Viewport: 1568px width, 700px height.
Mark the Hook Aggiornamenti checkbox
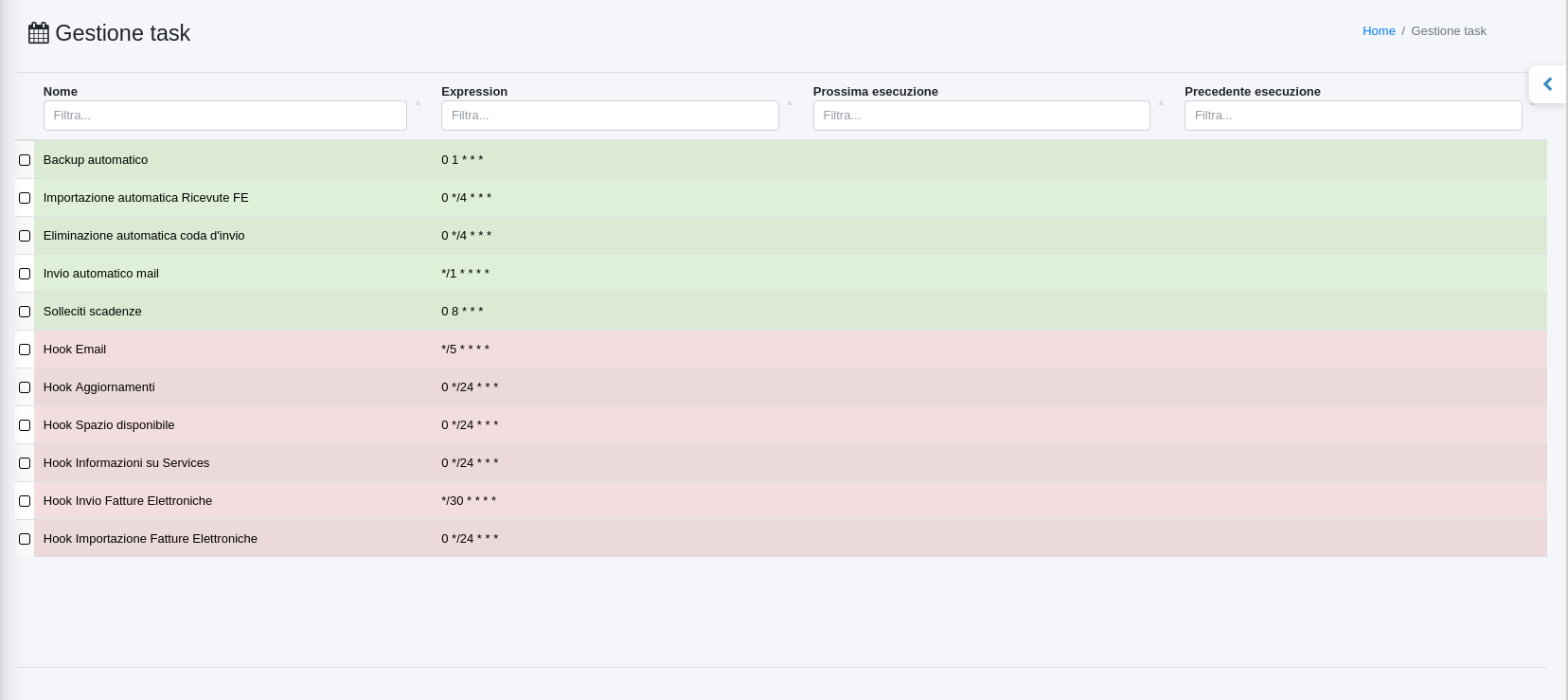point(25,387)
